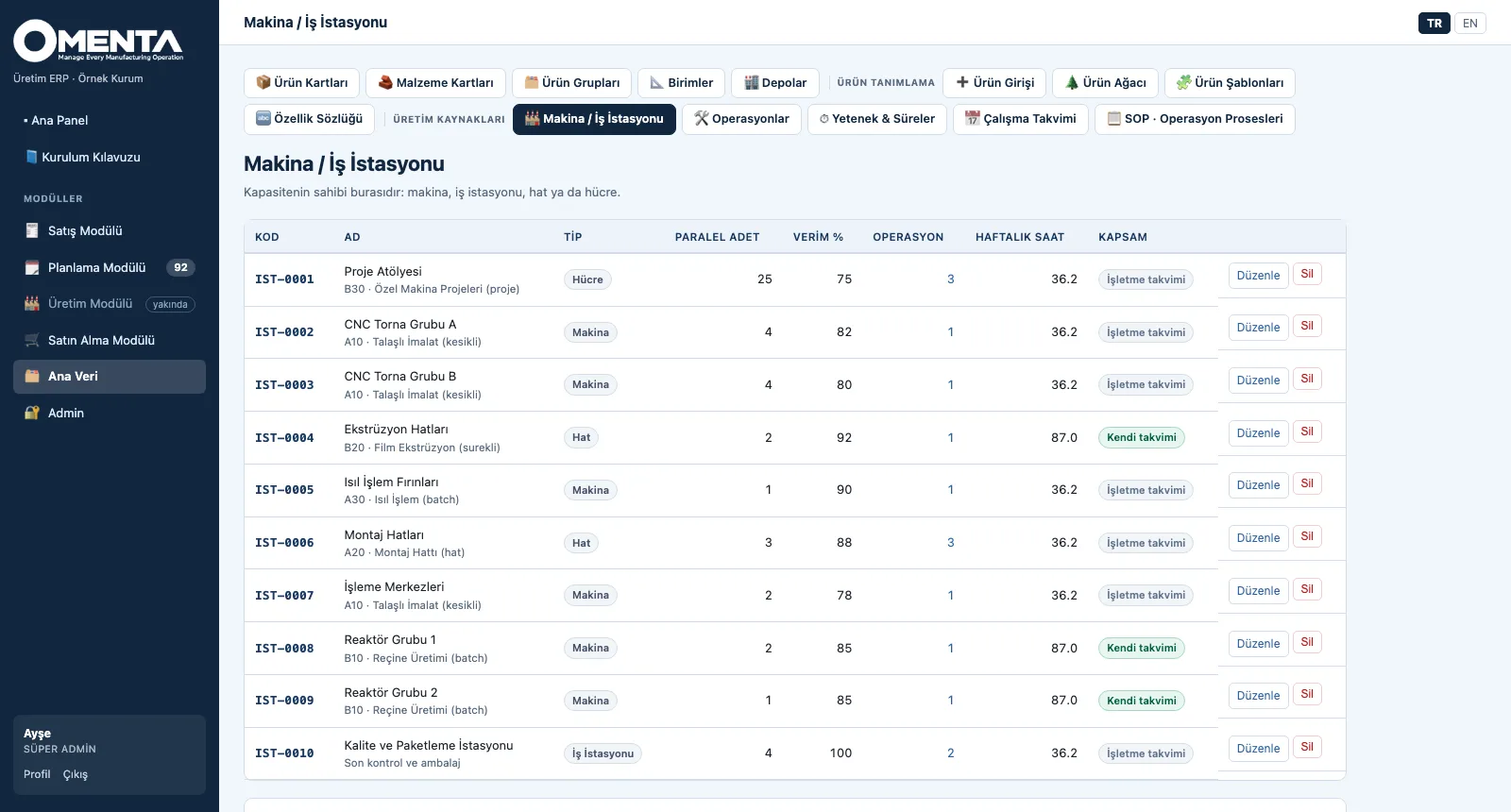Viewport: 1511px width, 812px height.
Task: Open the Çalışma Takvimi tab
Action: click(x=1021, y=119)
